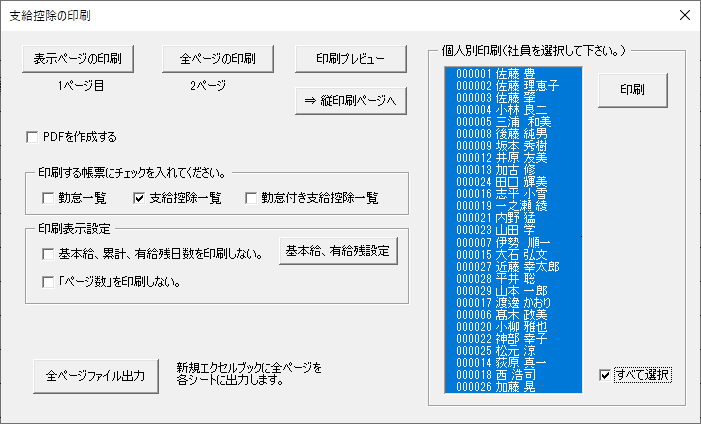The width and height of the screenshot is (701, 424).
Task: Go to 縦印刷ページへ
Action: point(350,101)
